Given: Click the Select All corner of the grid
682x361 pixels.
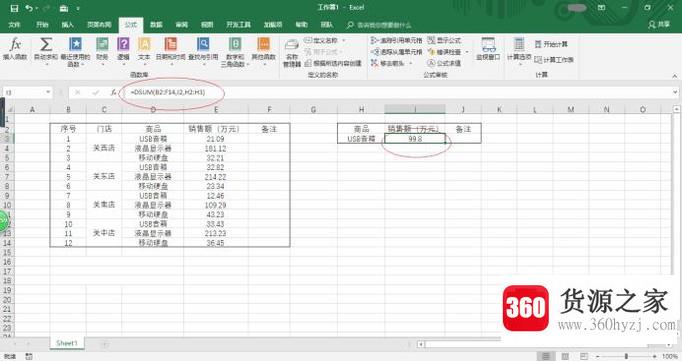Looking at the screenshot, I should click(x=9, y=110).
